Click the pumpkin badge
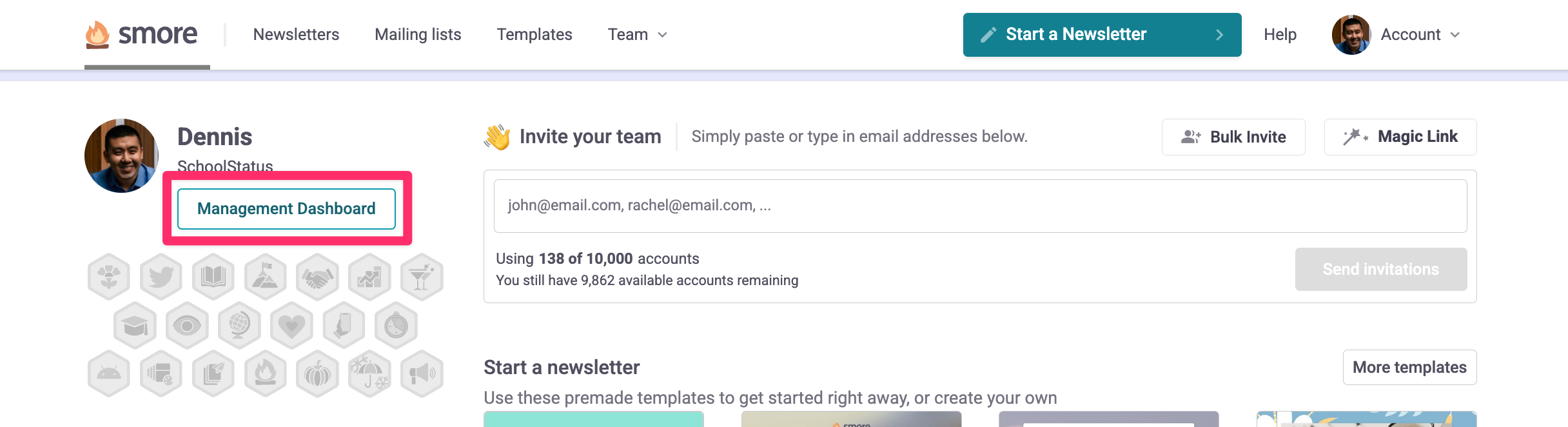The width and height of the screenshot is (1568, 427). (x=317, y=374)
